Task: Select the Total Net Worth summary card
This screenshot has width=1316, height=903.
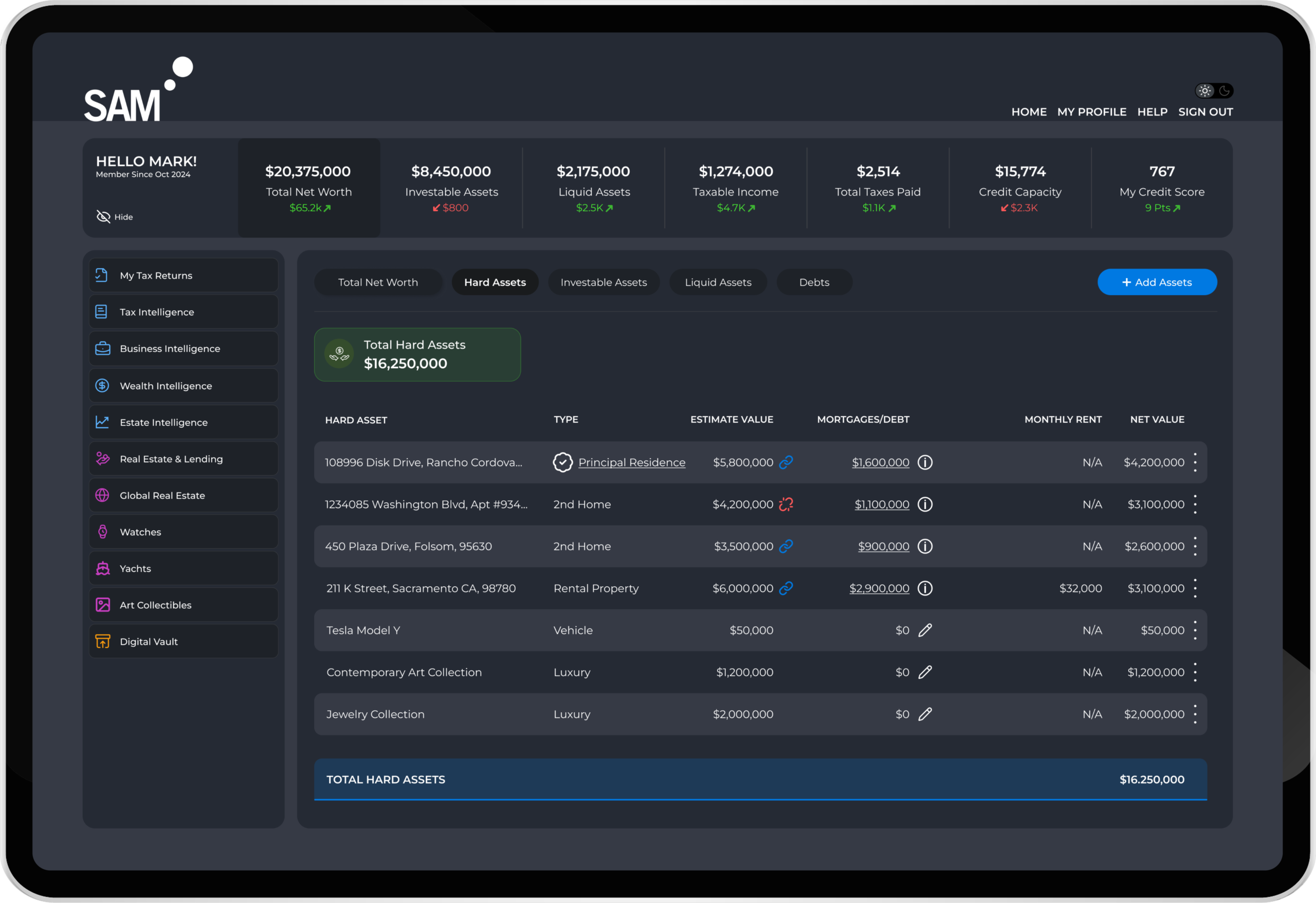Action: pyautogui.click(x=309, y=188)
